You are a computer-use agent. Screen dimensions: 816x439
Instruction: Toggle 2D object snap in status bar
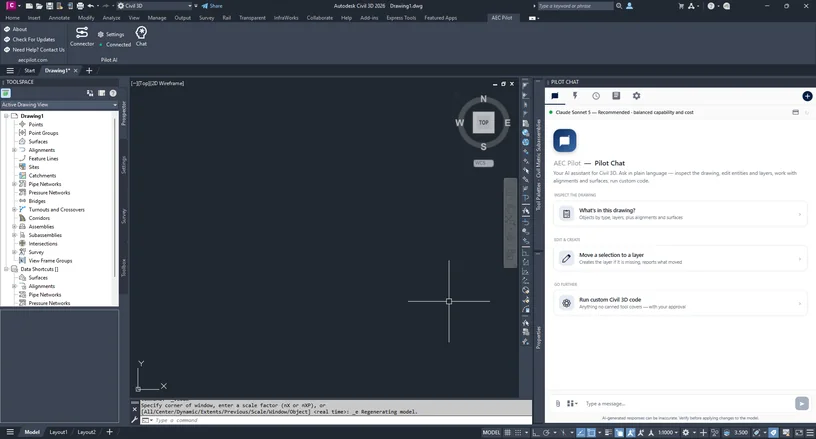coord(591,432)
